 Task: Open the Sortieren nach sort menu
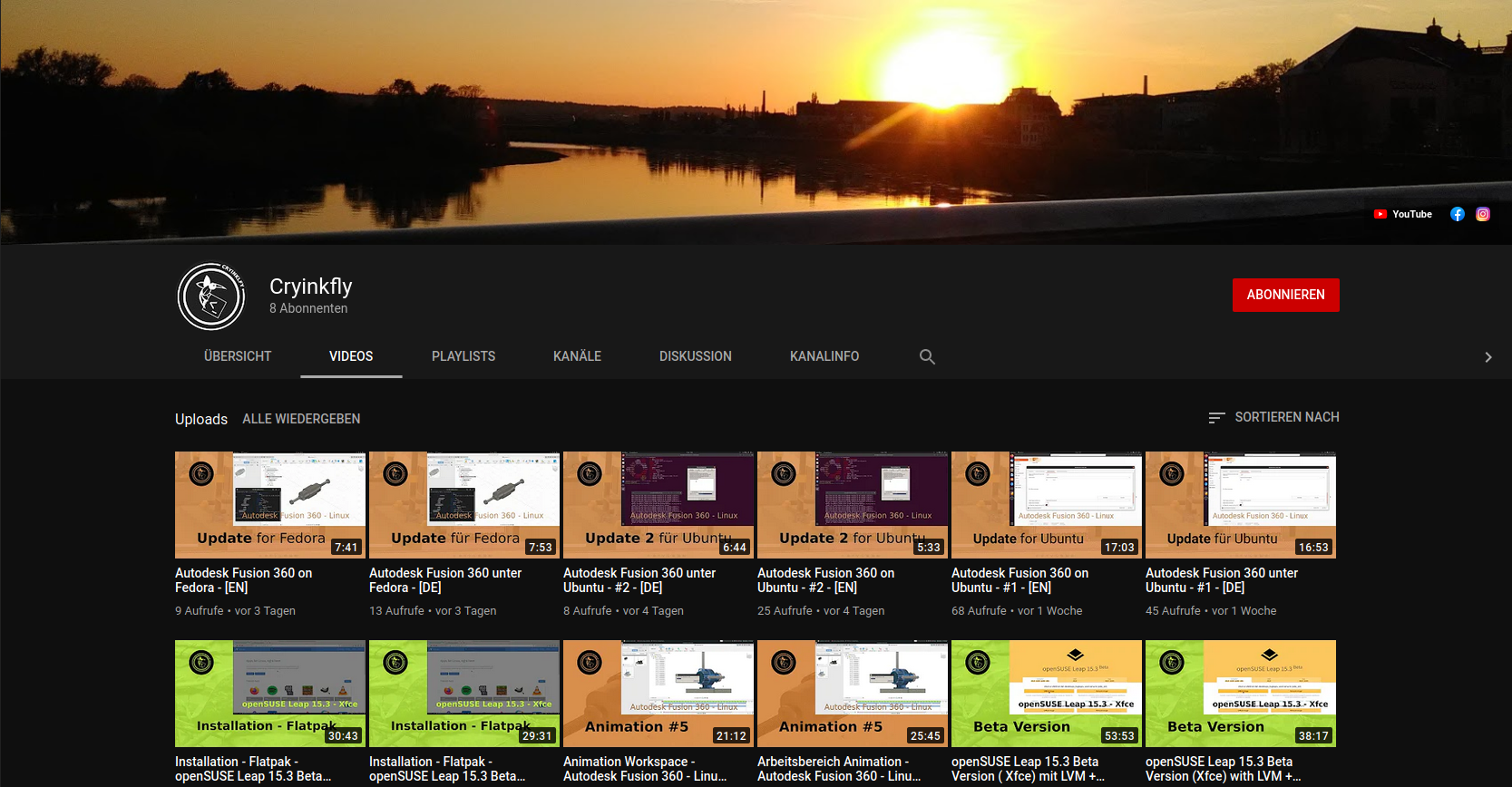1273,417
